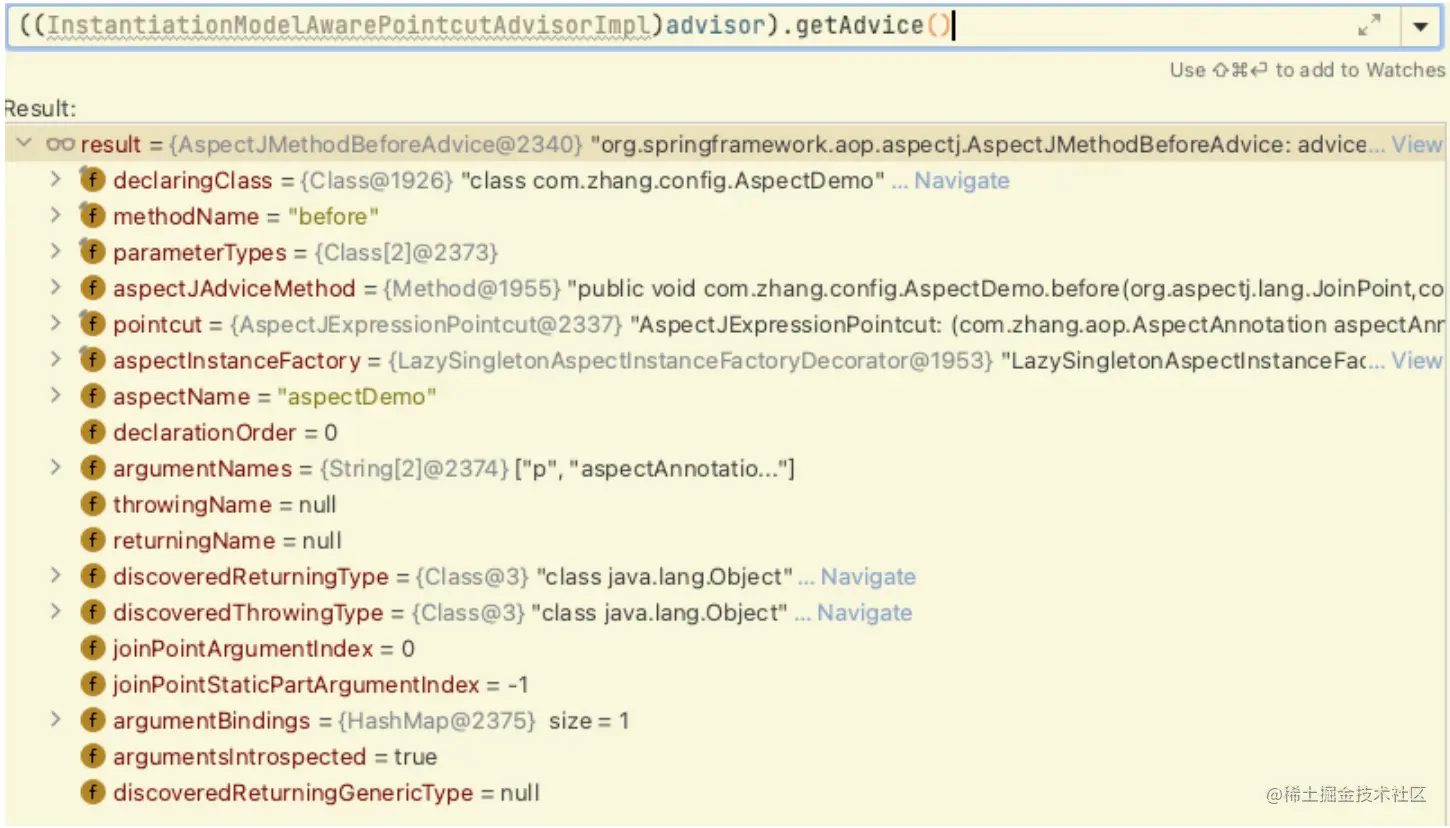Click the field icon beside declaringClass
This screenshot has height=828, width=1450.
pyautogui.click(x=92, y=181)
